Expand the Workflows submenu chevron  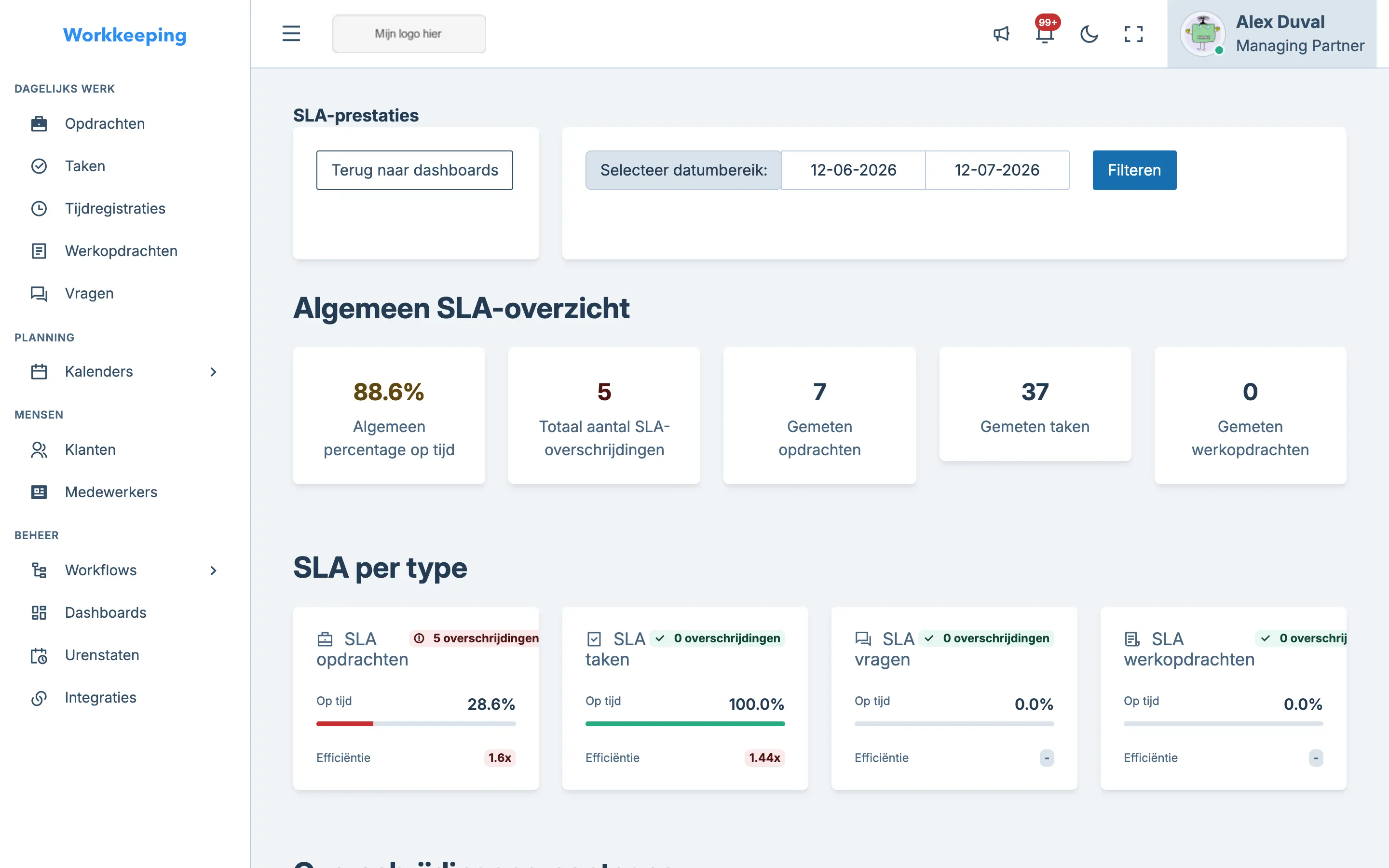(213, 570)
